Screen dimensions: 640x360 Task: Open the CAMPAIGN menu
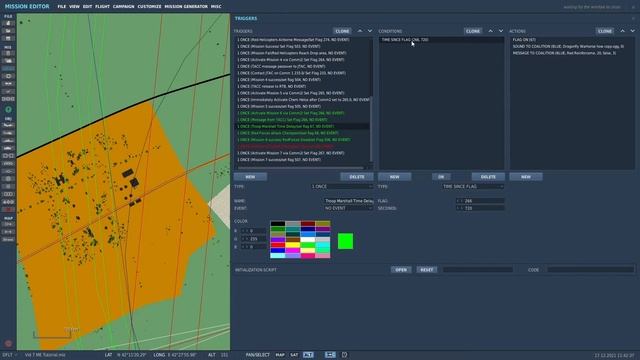click(124, 7)
